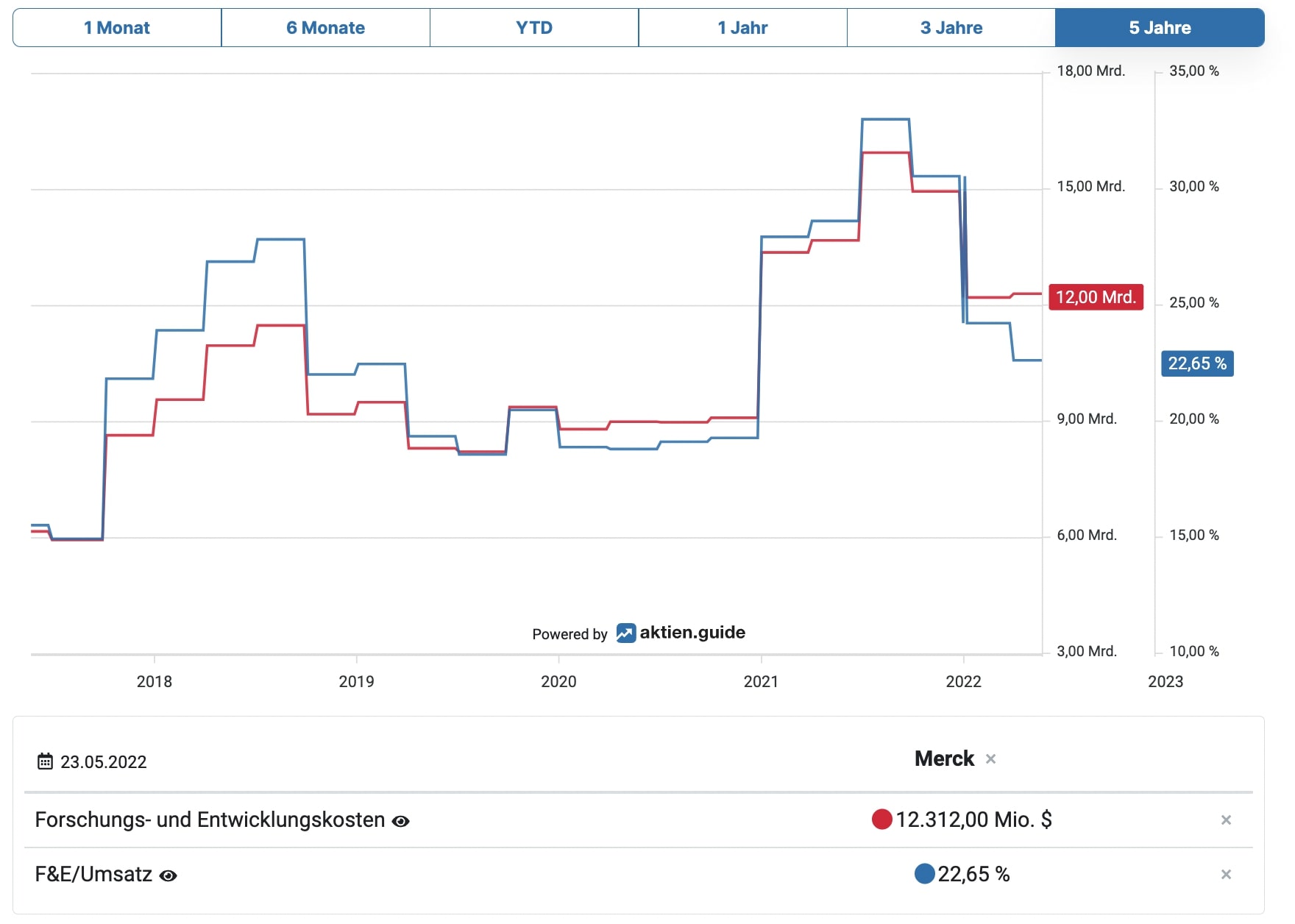Image resolution: width=1295 pixels, height=924 pixels.
Task: Click the 2020 x-axis label
Action: (558, 682)
